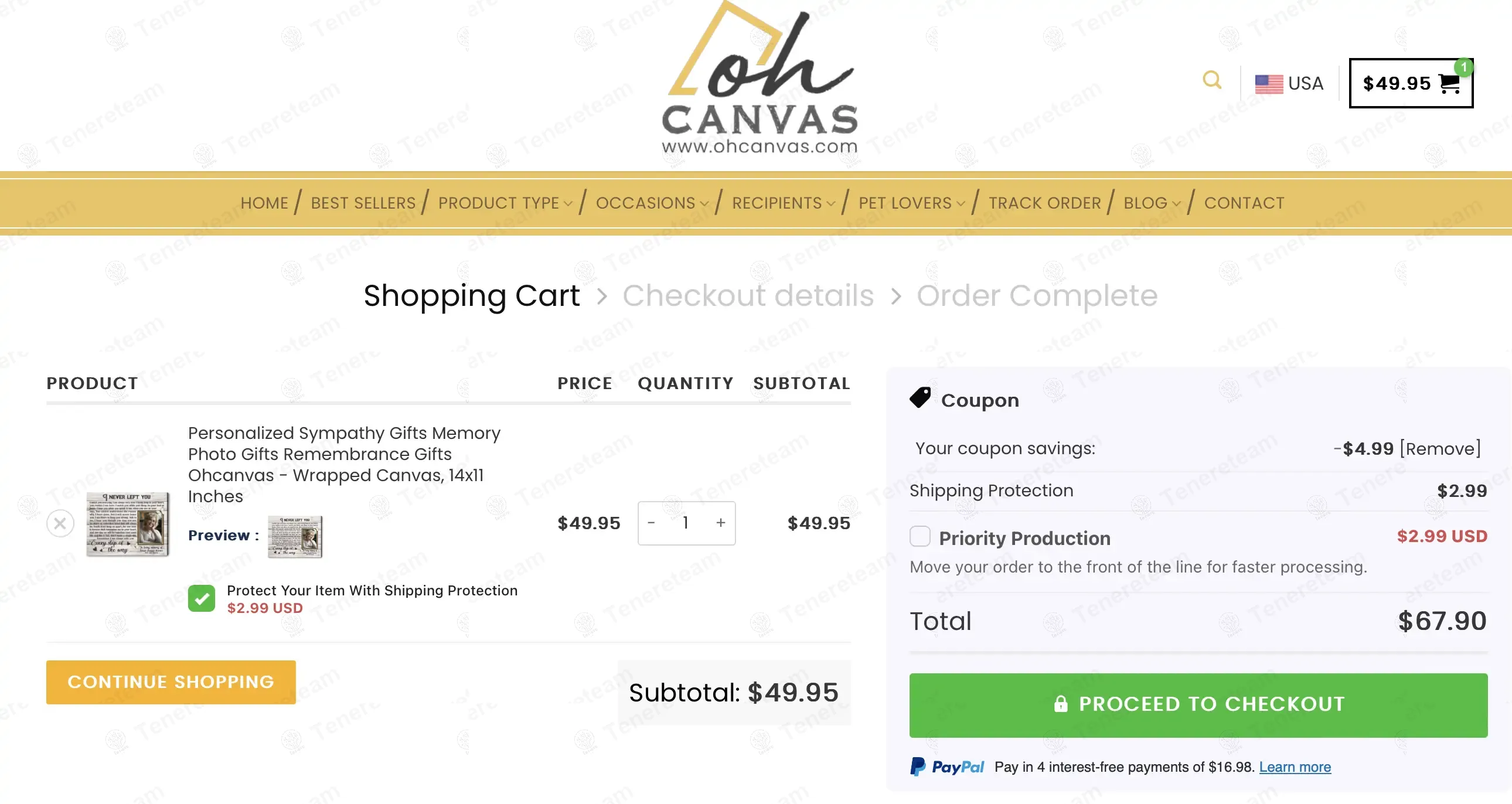Decrease quantity with the minus button
This screenshot has width=1512, height=804.
point(651,523)
